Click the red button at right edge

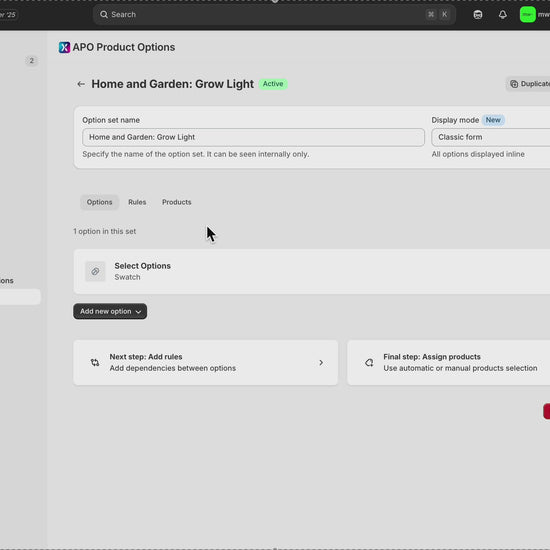coord(546,411)
